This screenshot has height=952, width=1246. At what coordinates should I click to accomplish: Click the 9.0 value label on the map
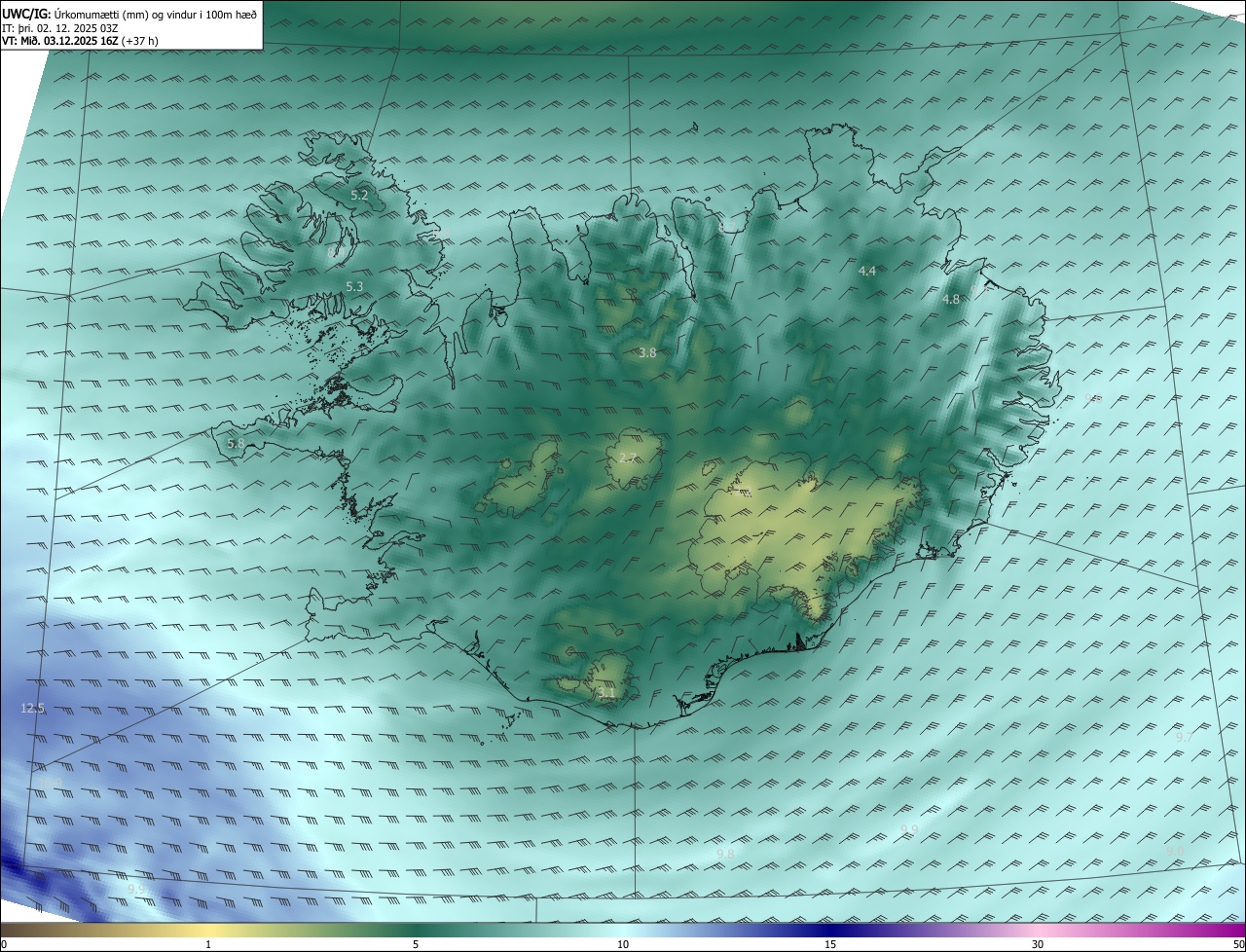point(1176,851)
